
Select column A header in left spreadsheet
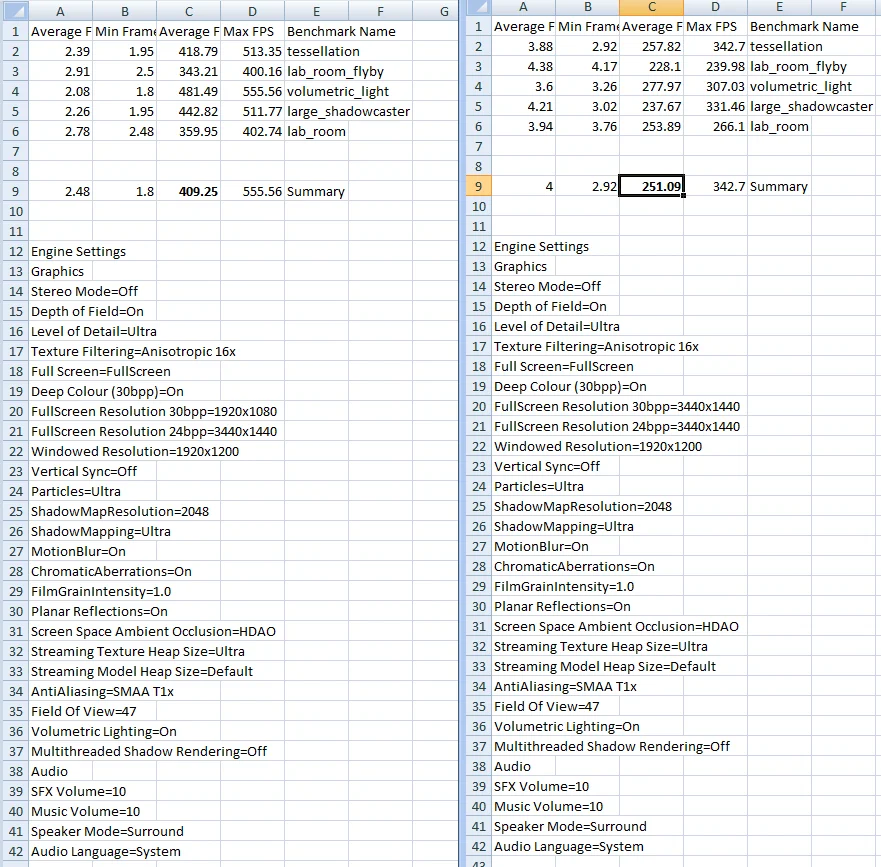coord(60,11)
